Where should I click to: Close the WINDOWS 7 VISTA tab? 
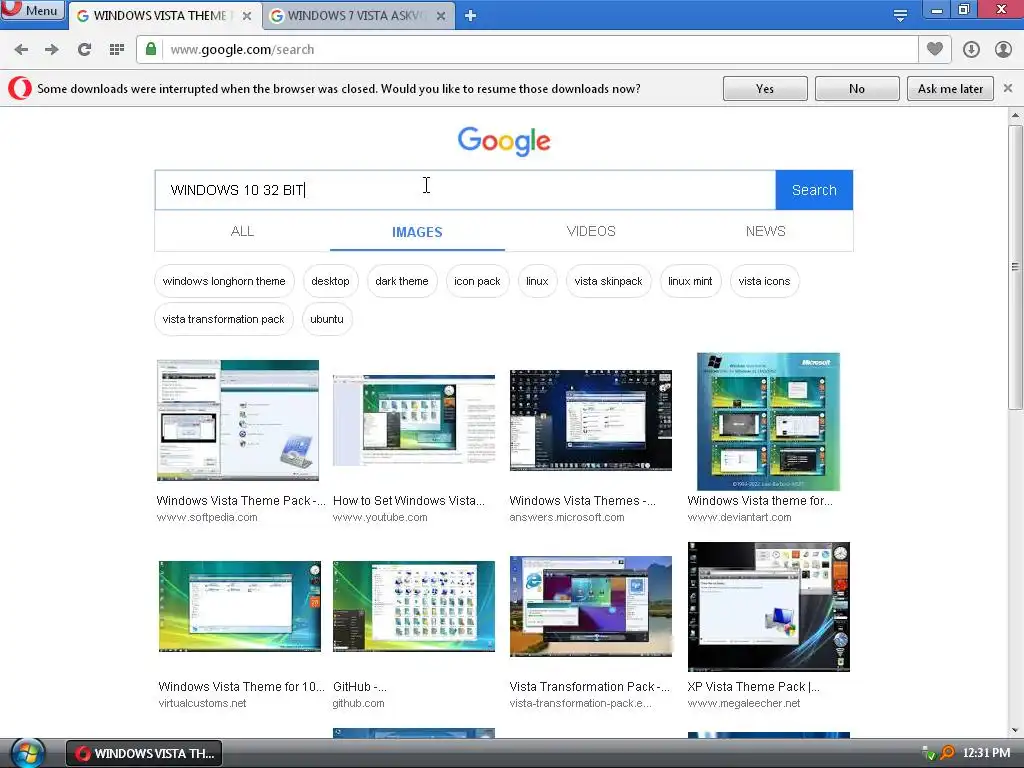point(441,16)
